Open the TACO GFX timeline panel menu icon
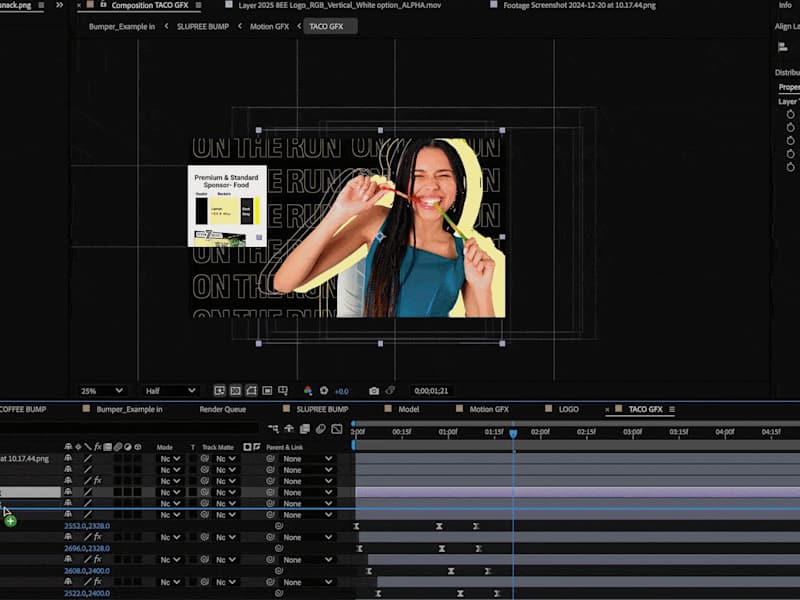Viewport: 800px width, 600px height. 672,409
